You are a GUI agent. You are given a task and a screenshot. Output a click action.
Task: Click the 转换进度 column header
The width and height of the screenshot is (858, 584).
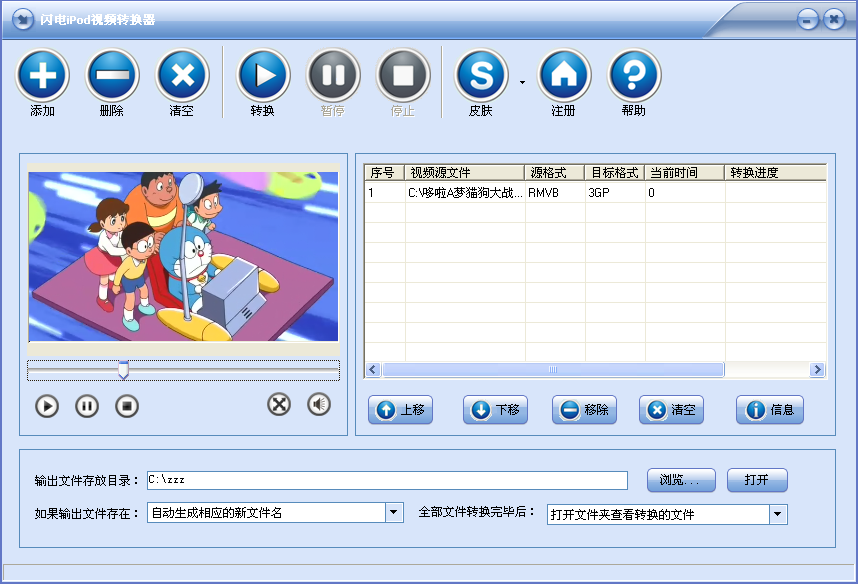click(x=775, y=172)
